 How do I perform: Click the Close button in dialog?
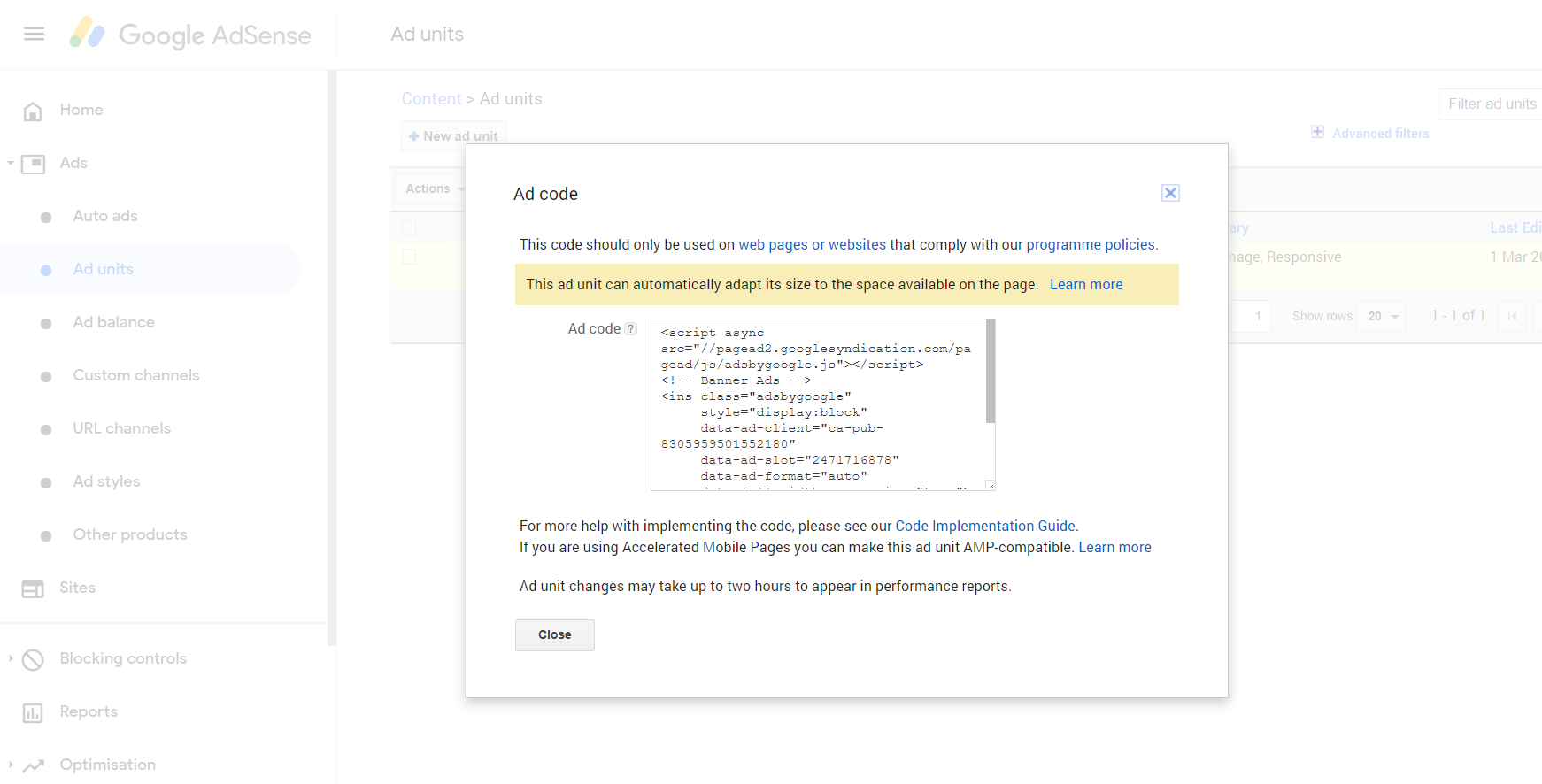click(555, 635)
